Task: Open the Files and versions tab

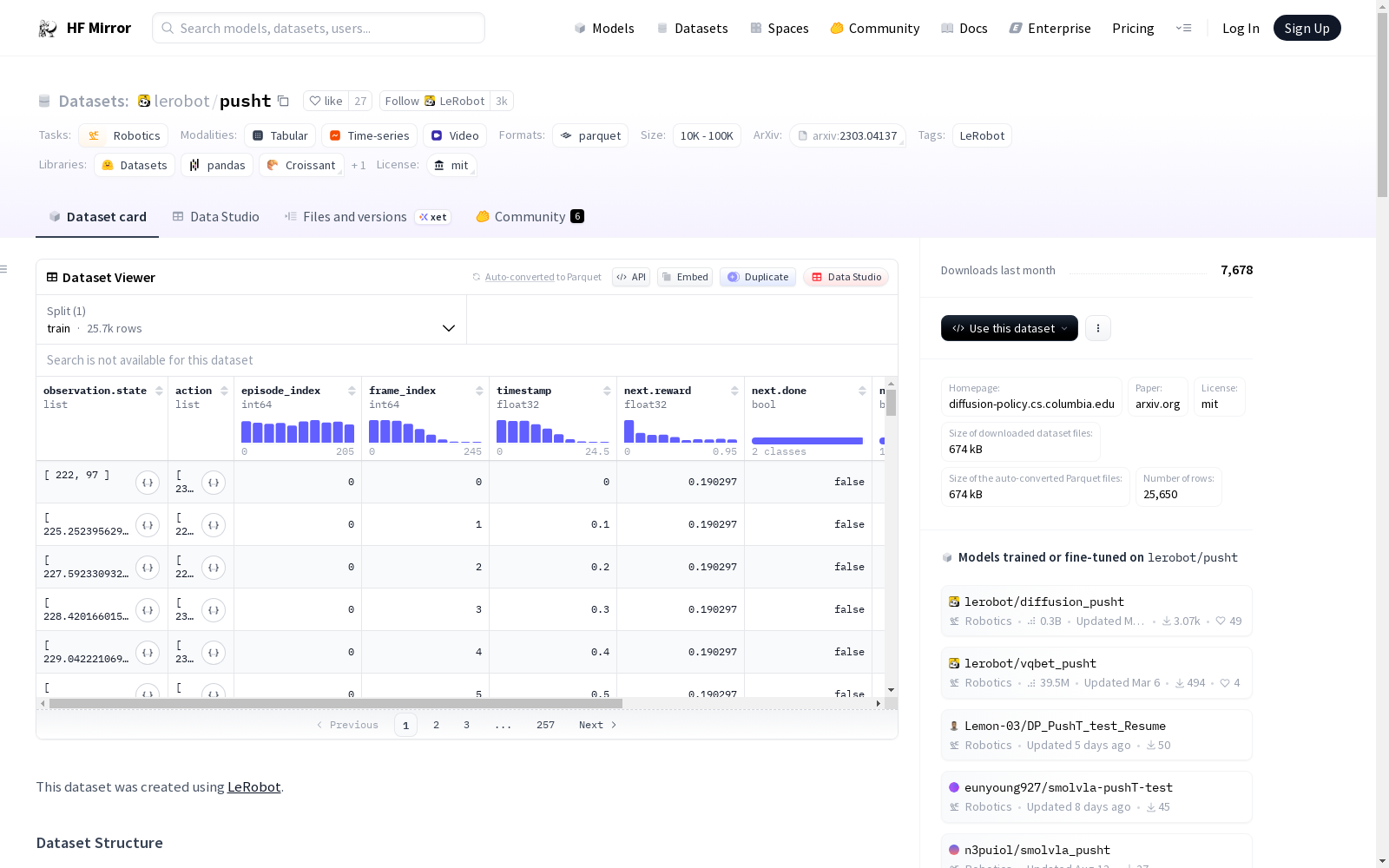Action: 367,217
